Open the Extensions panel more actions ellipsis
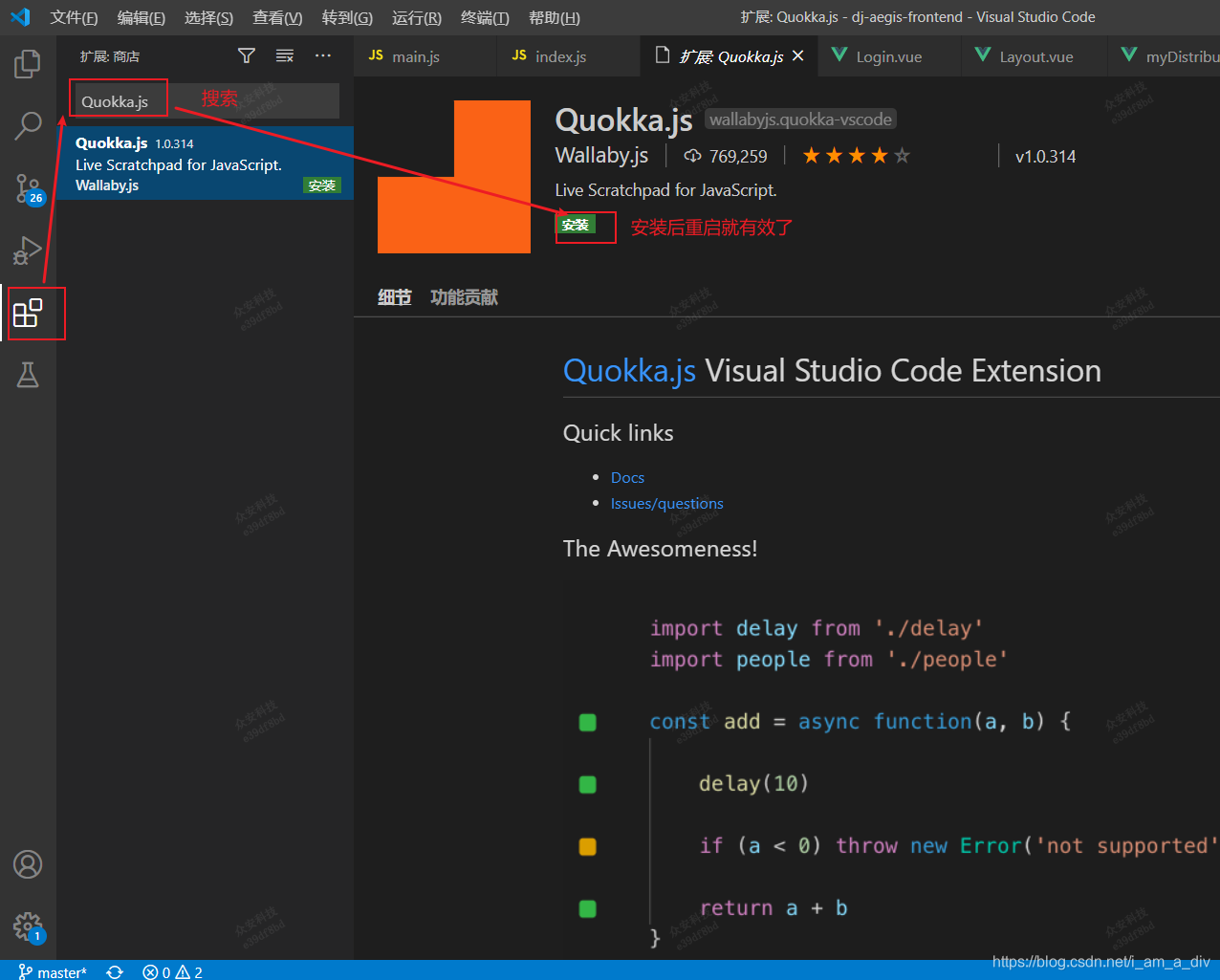Screen dimensions: 1220x980 tap(323, 55)
